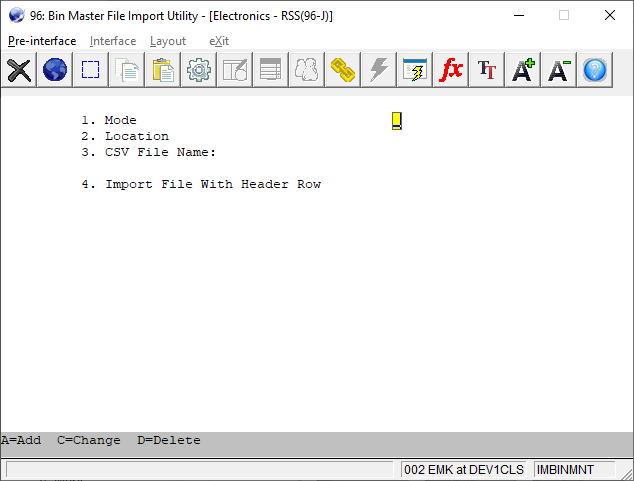Click the TT font type icon
Viewport: 634px width, 481px height.
[x=486, y=70]
